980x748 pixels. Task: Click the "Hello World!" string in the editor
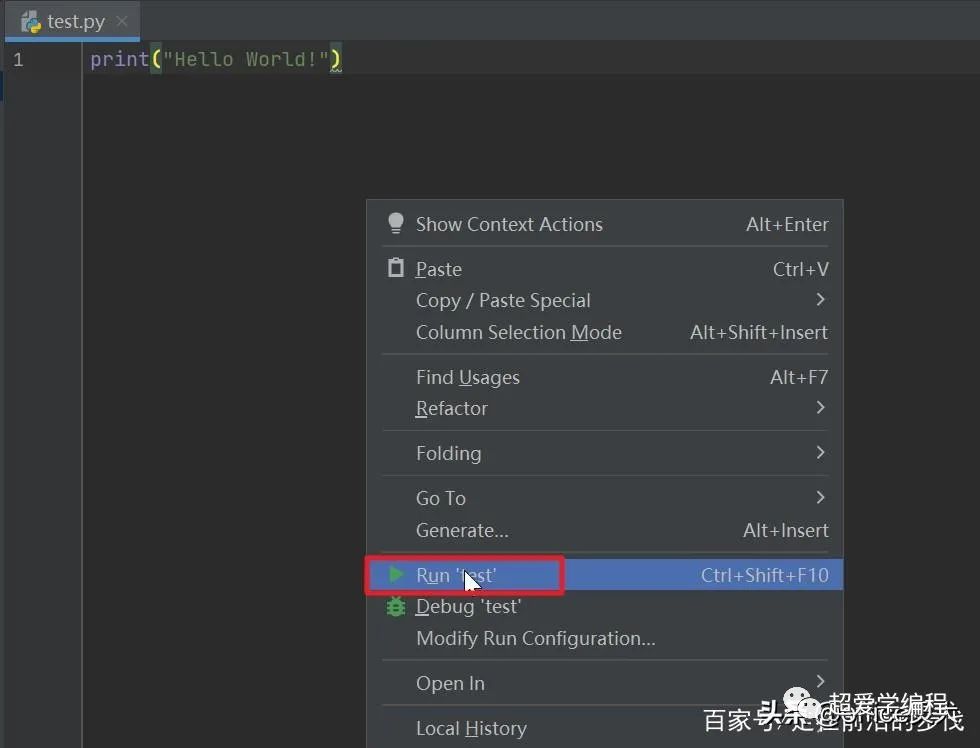click(246, 59)
